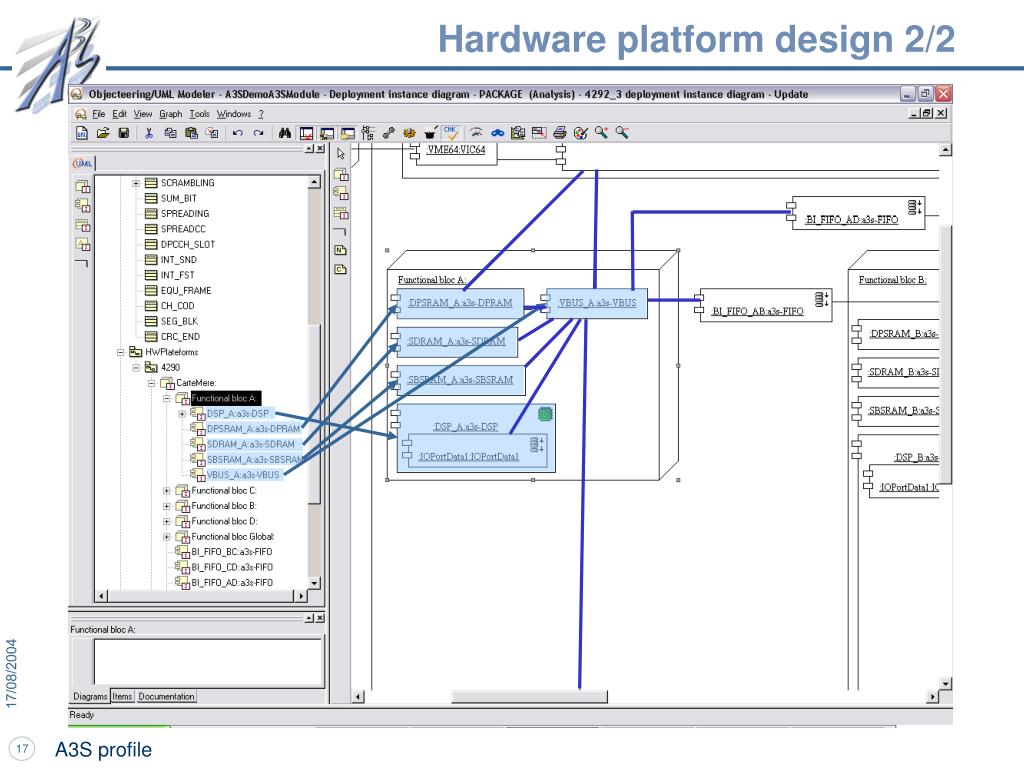This screenshot has height=768, width=1024.
Task: Collapse the Functional bloc A node
Action: coord(167,398)
